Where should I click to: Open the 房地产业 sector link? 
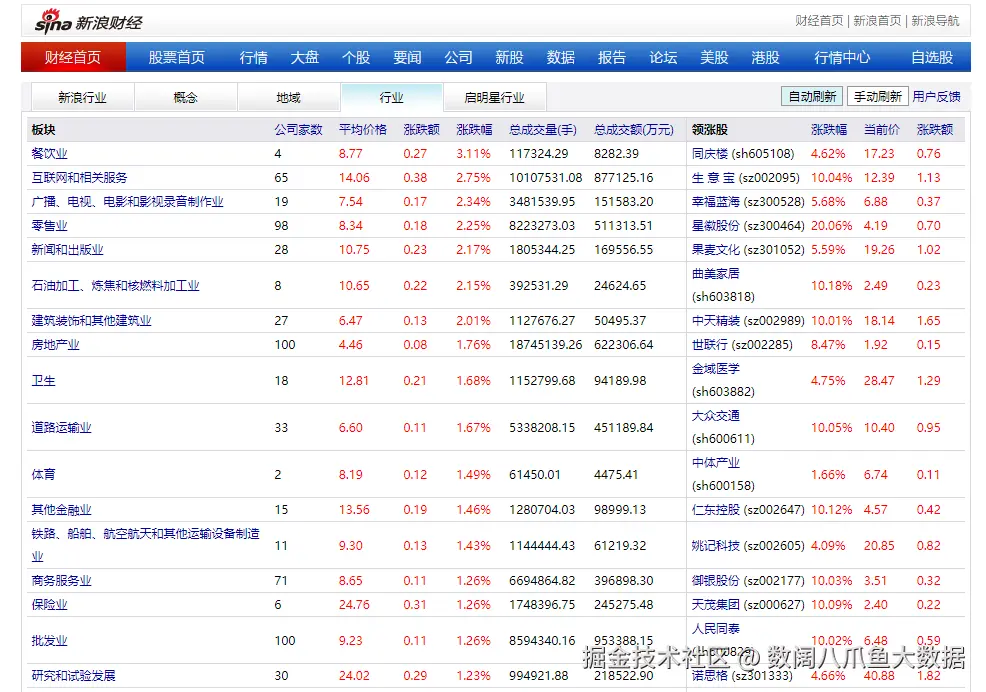click(55, 345)
